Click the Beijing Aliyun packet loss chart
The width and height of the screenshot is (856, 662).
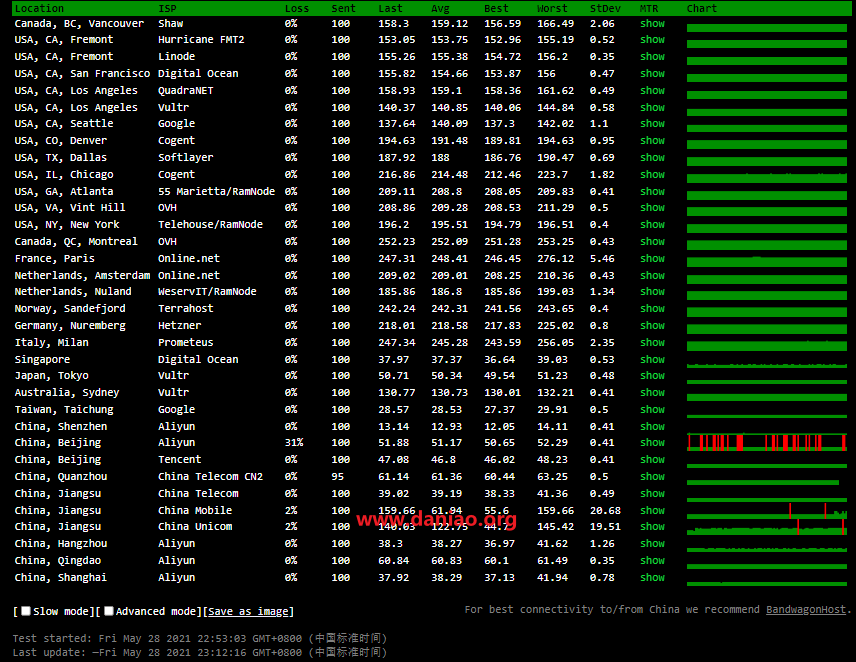click(766, 443)
